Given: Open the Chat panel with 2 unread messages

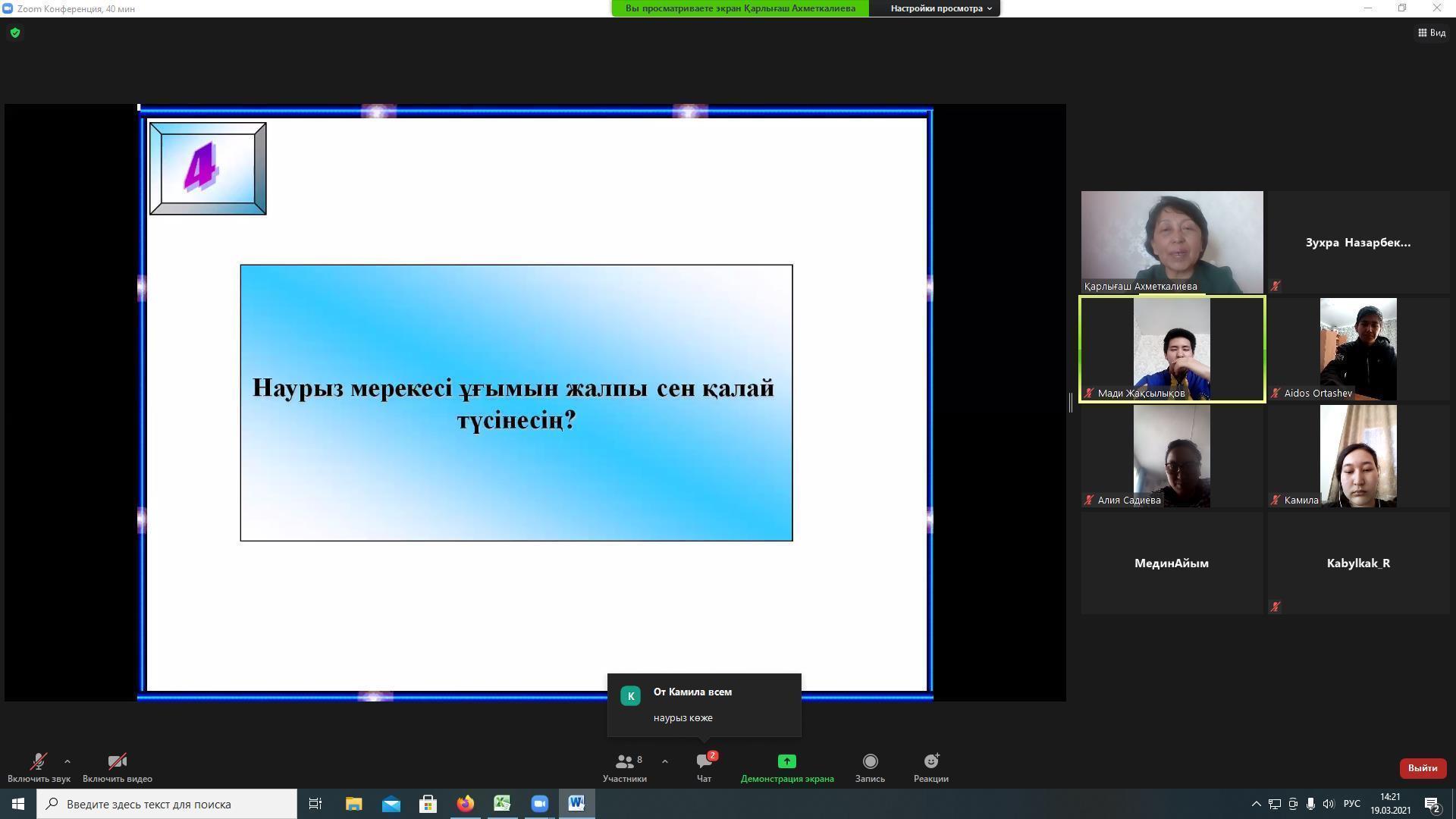Looking at the screenshot, I should click(704, 761).
